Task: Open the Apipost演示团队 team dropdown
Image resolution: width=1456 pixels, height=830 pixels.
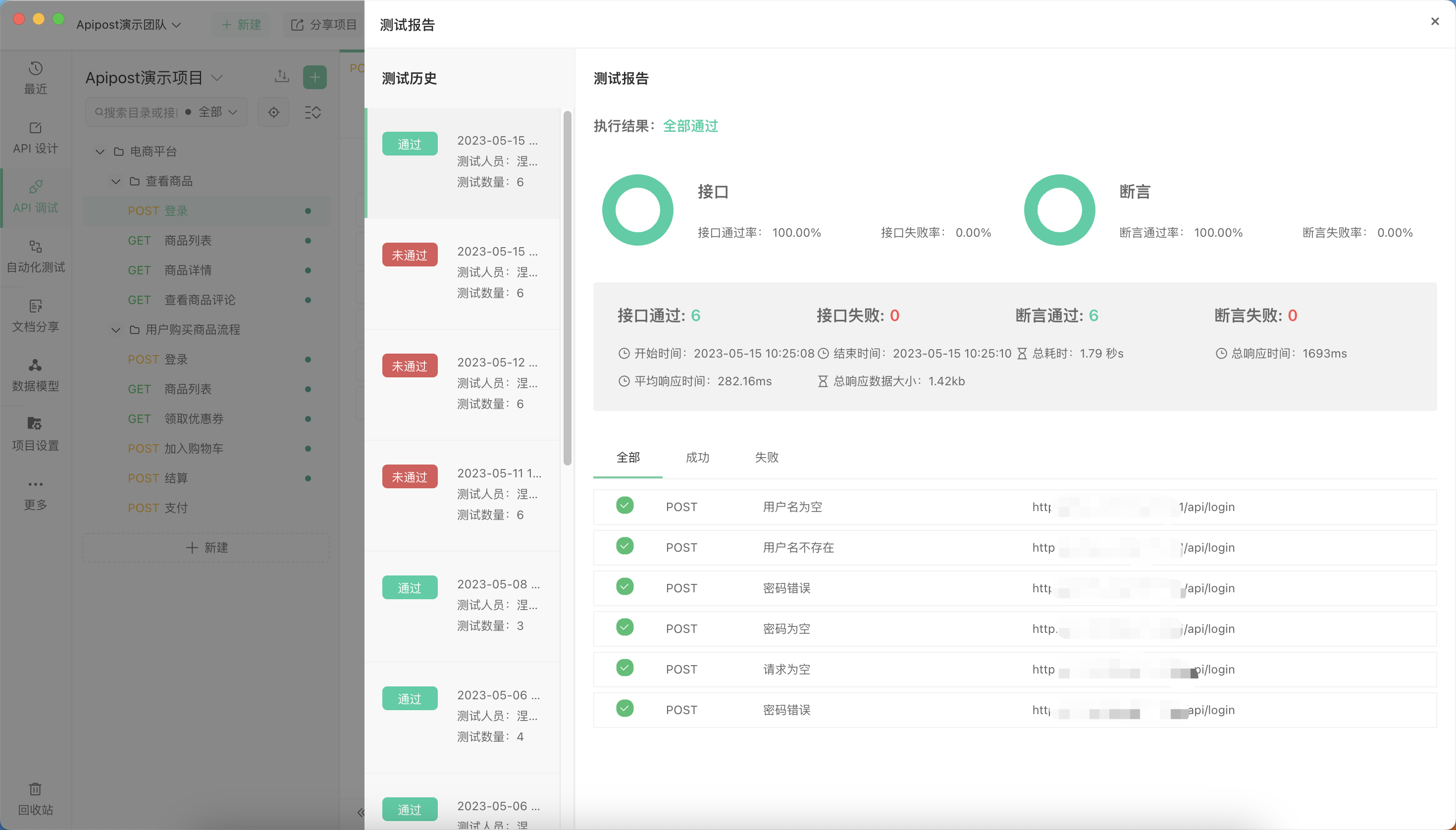Action: (128, 24)
